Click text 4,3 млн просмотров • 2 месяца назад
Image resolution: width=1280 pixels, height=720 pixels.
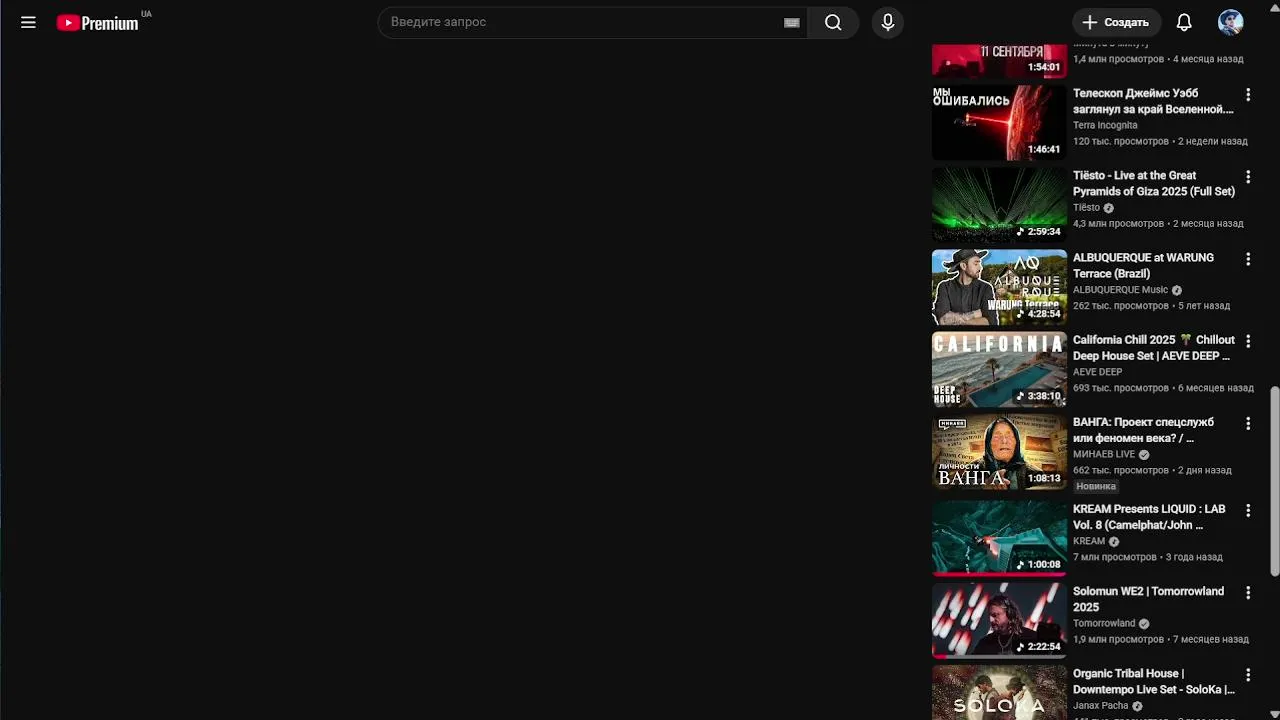pyautogui.click(x=1158, y=223)
